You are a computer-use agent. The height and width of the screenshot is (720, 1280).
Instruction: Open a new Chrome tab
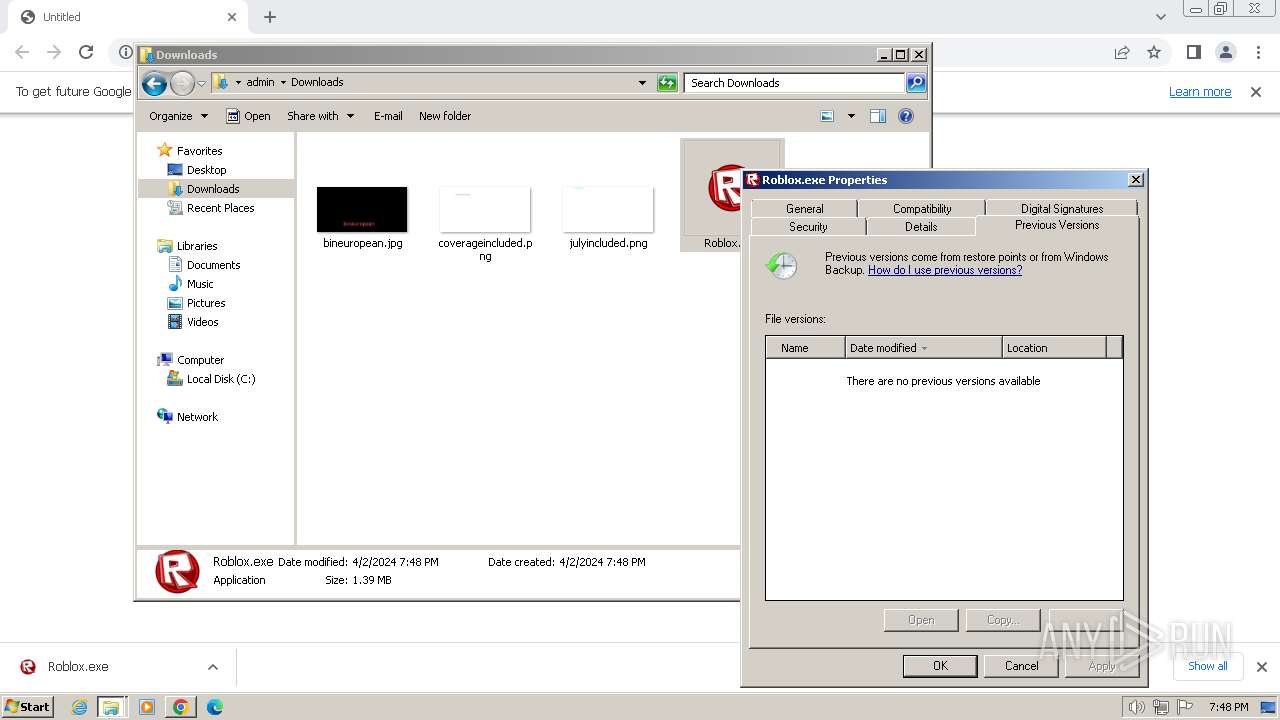click(270, 17)
